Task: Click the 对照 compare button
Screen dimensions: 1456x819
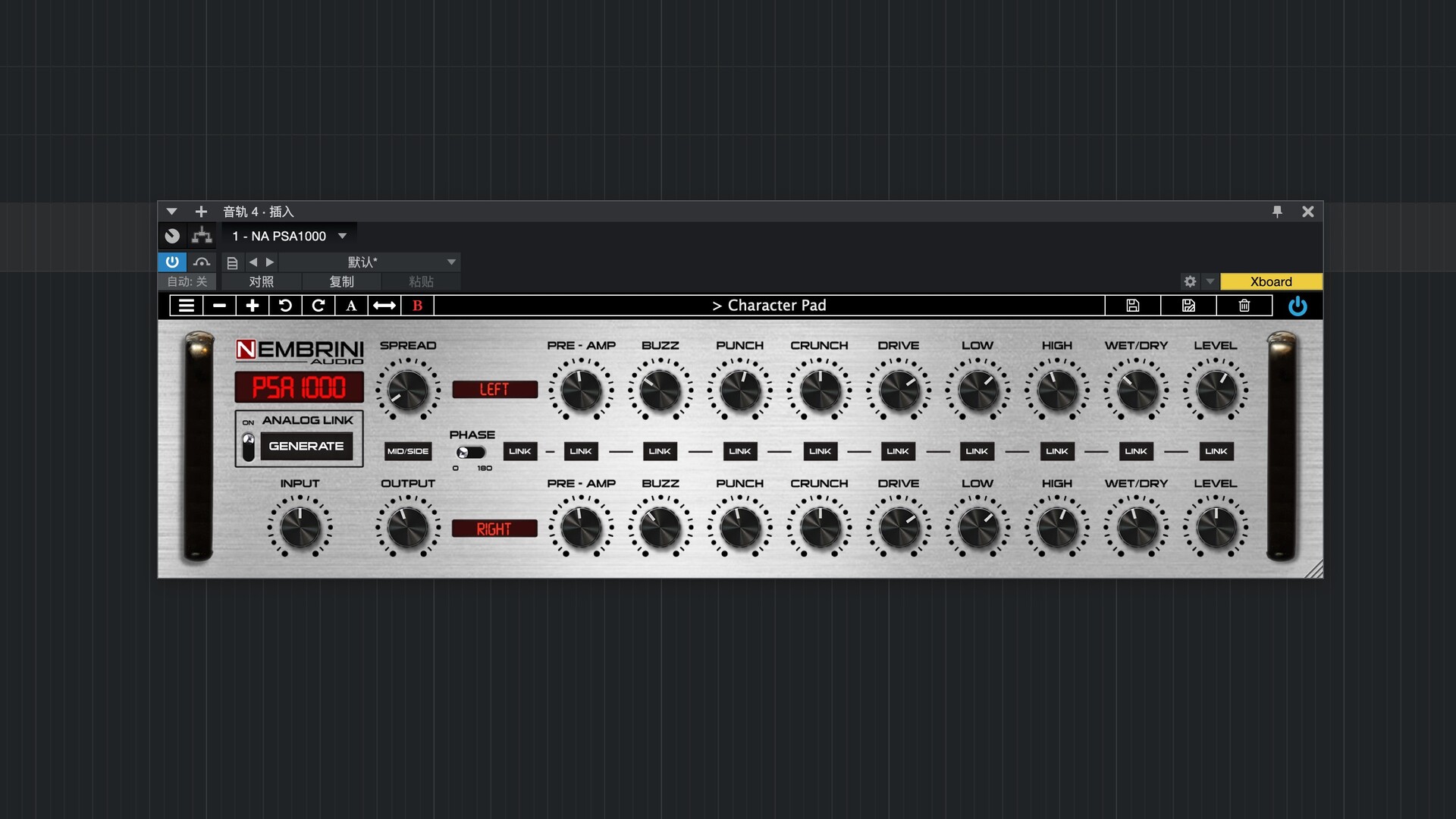Action: (261, 281)
